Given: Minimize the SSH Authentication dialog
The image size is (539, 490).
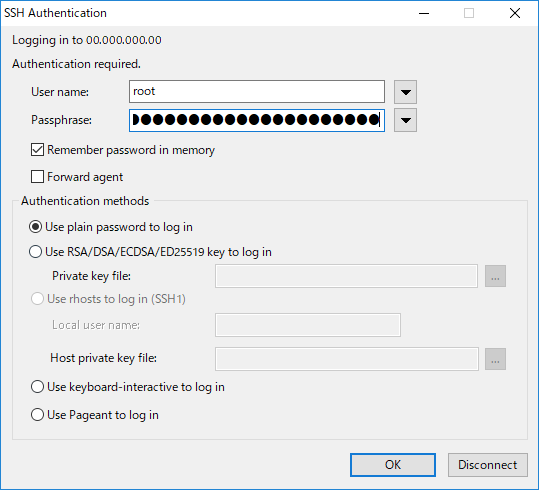Looking at the screenshot, I should pos(424,13).
